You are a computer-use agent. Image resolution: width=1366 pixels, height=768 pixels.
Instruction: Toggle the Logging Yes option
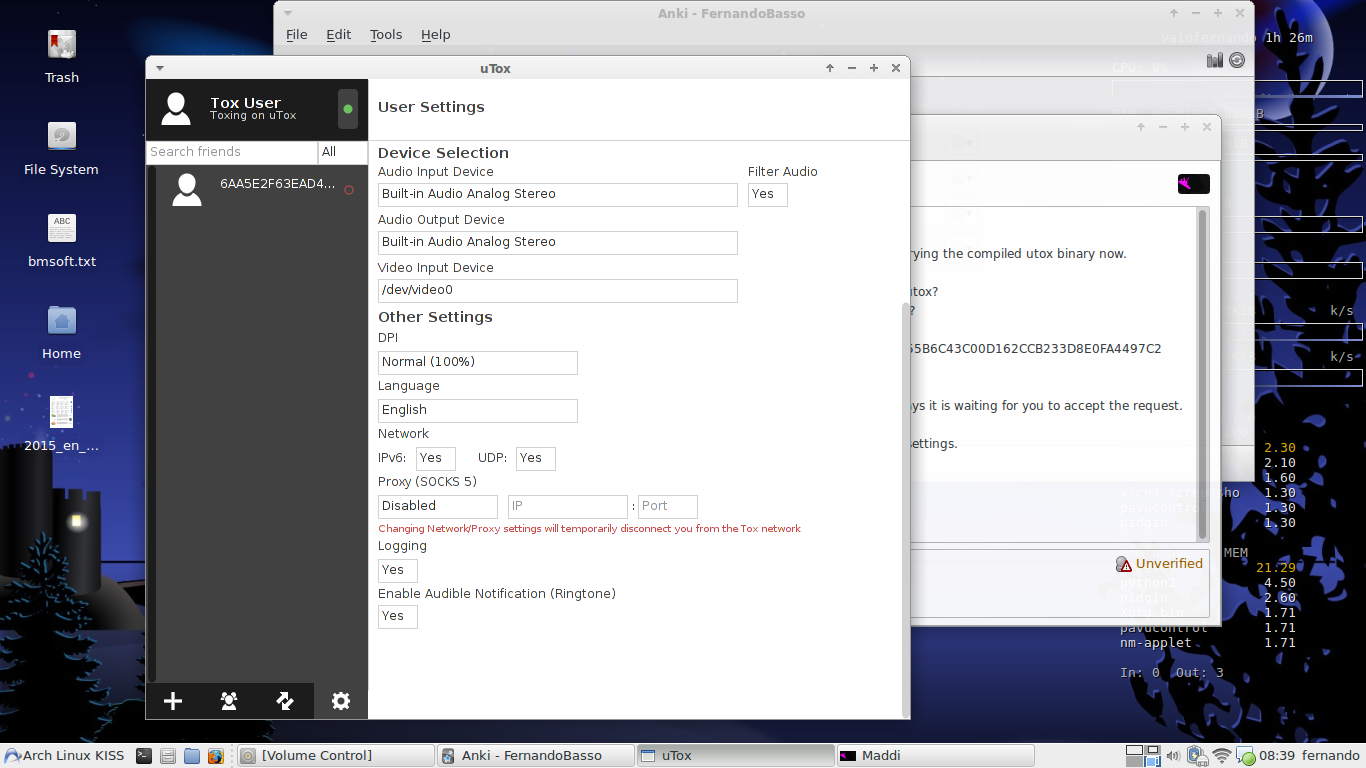click(x=398, y=570)
